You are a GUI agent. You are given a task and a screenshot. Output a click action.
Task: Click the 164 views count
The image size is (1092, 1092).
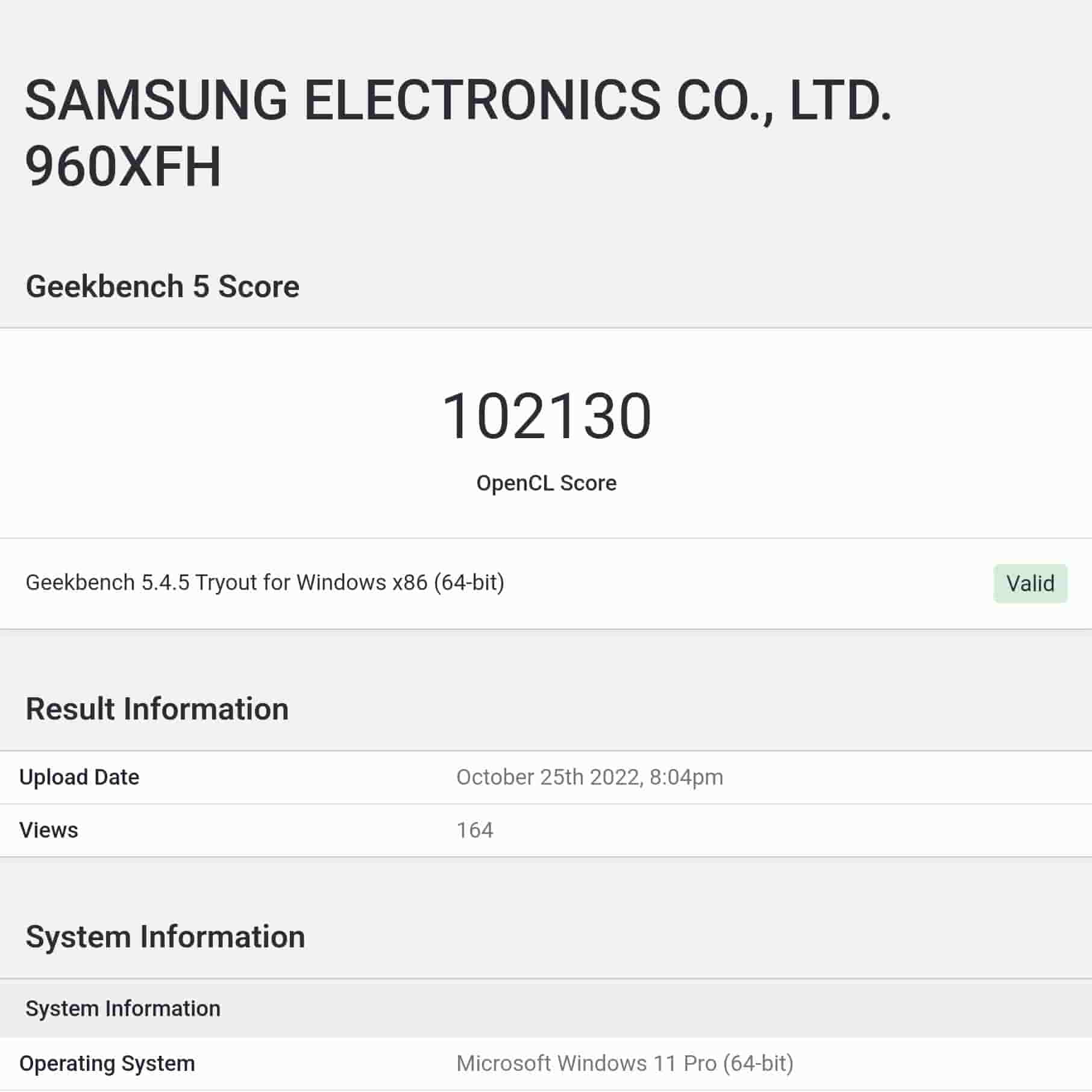coord(475,830)
